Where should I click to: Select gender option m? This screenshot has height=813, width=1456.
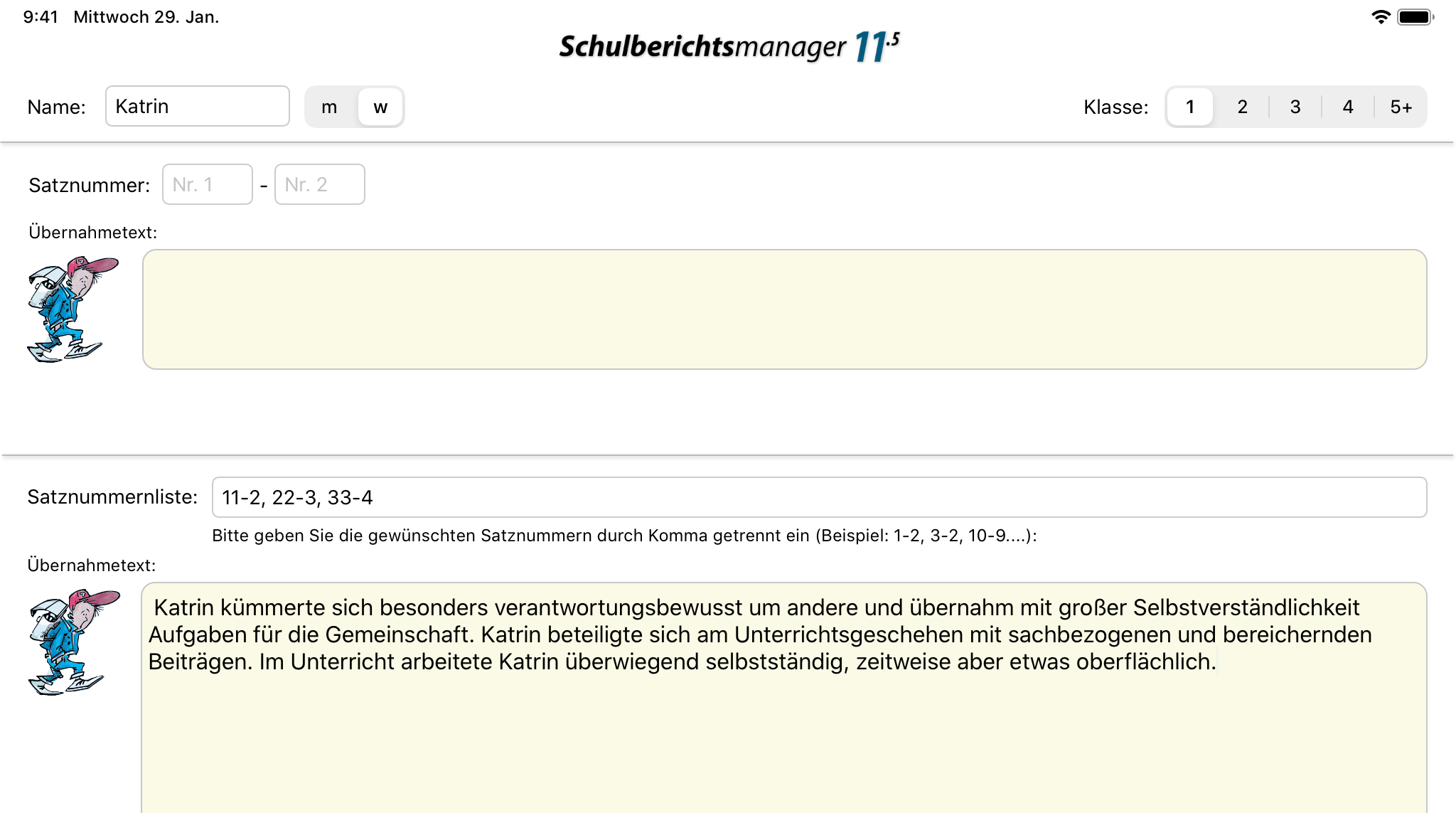[329, 107]
